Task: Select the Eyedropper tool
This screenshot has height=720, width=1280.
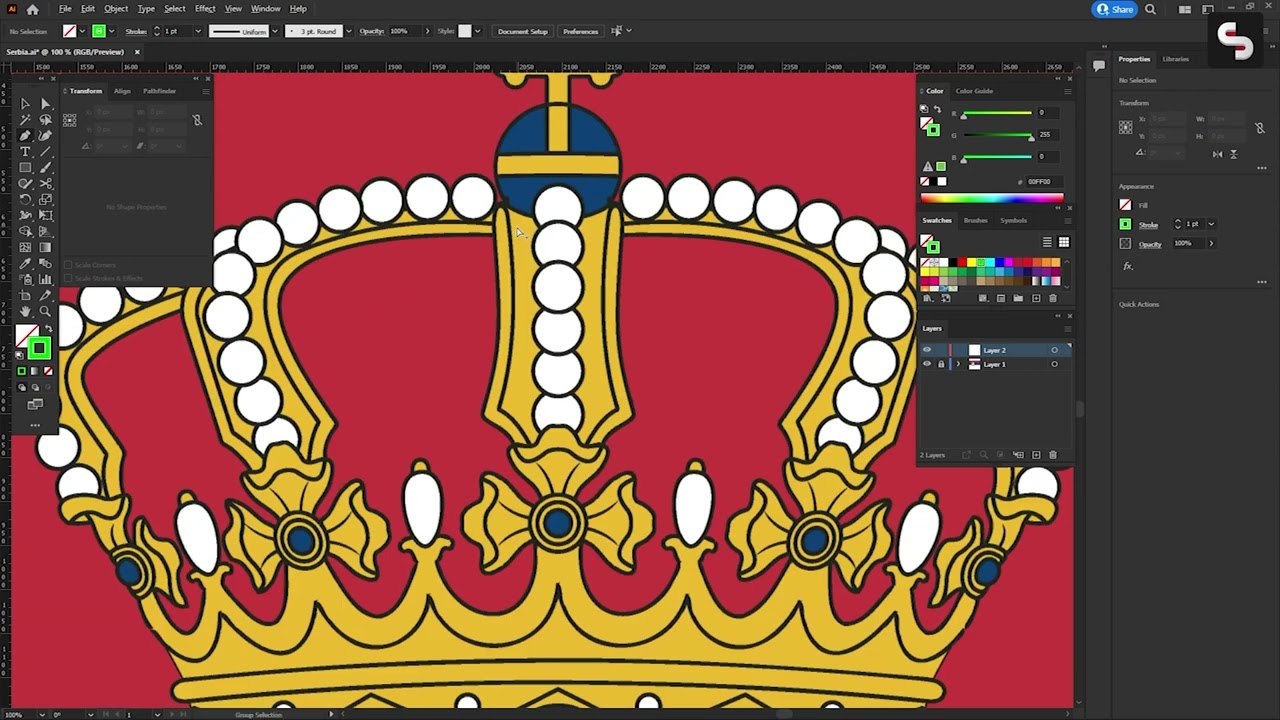Action: (25, 264)
